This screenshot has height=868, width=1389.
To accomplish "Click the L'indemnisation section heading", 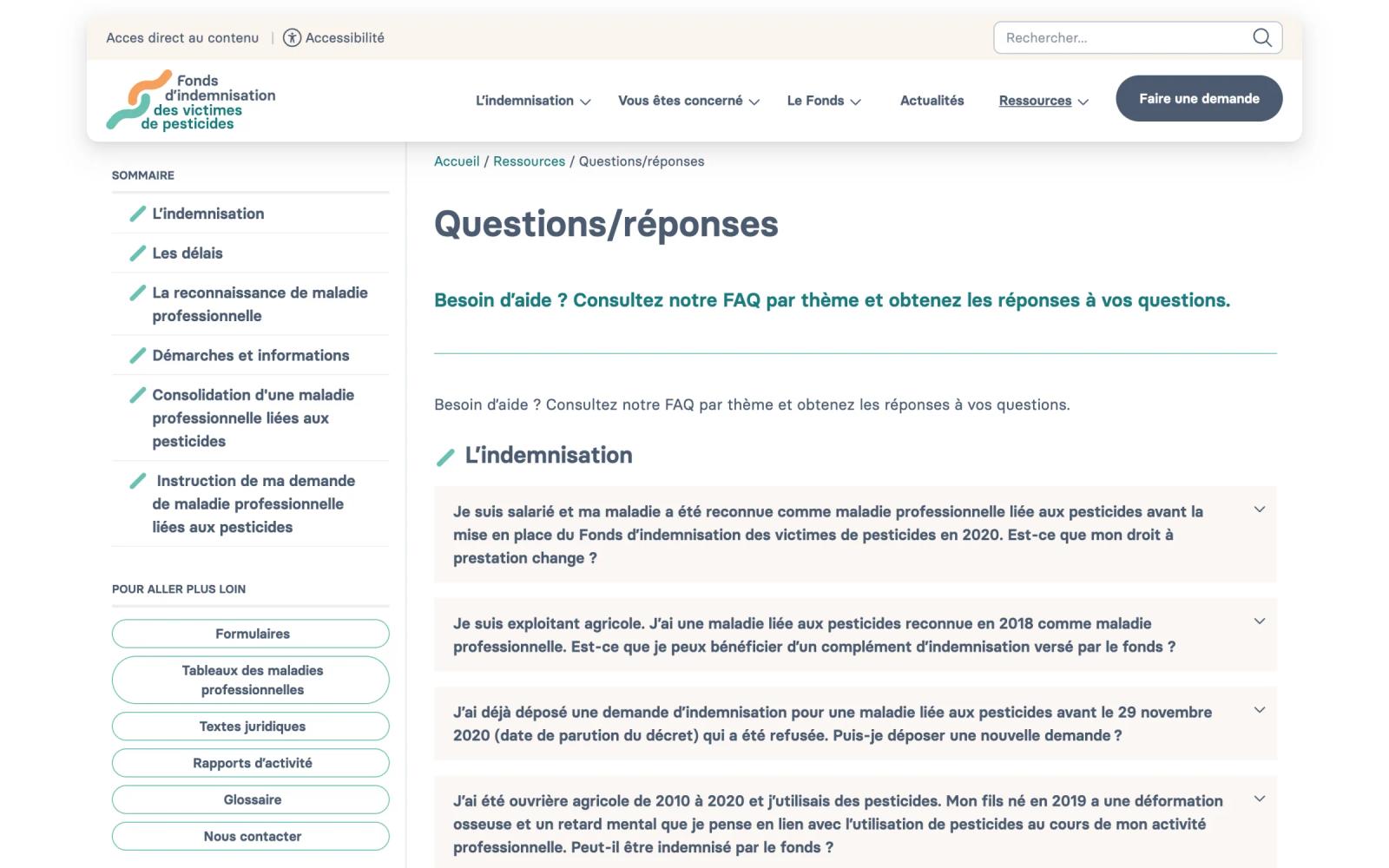I will [548, 455].
